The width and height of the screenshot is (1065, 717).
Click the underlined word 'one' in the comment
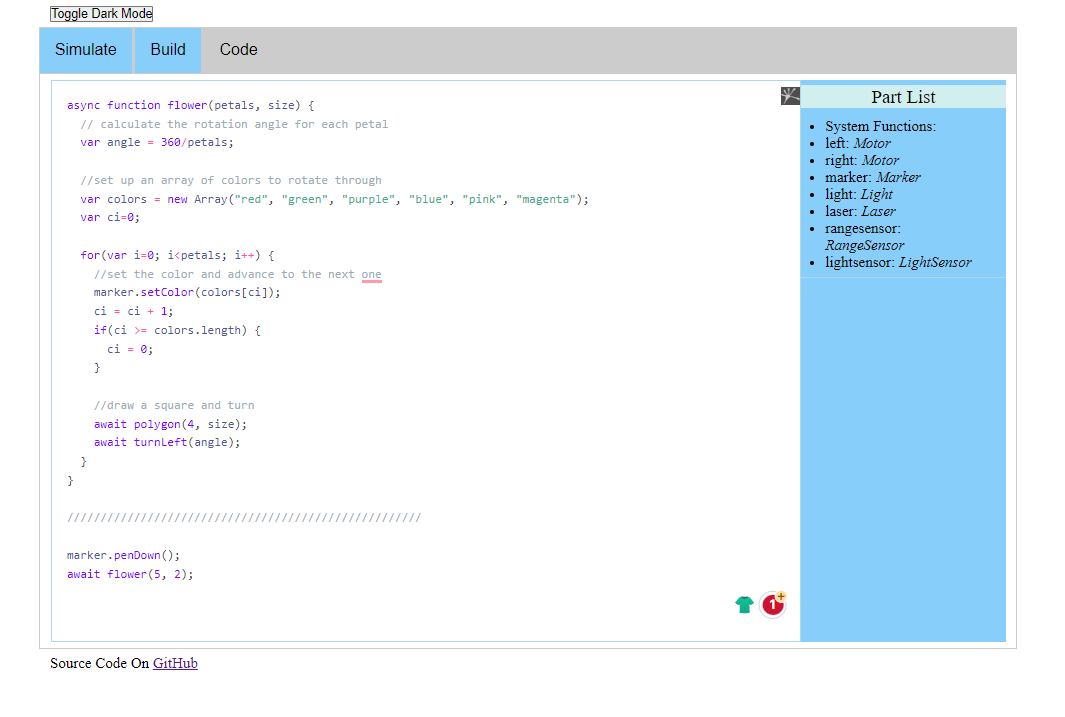[x=372, y=274]
